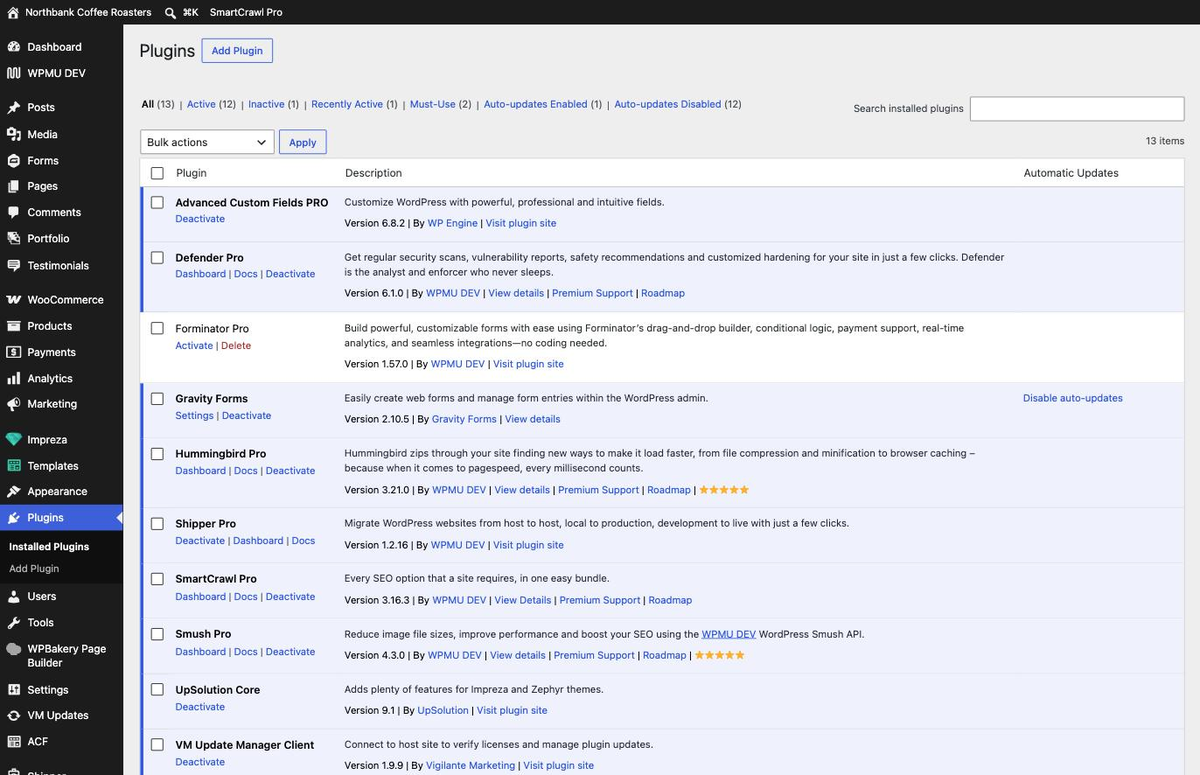Click the Appearance paintbrush icon

tap(13, 492)
